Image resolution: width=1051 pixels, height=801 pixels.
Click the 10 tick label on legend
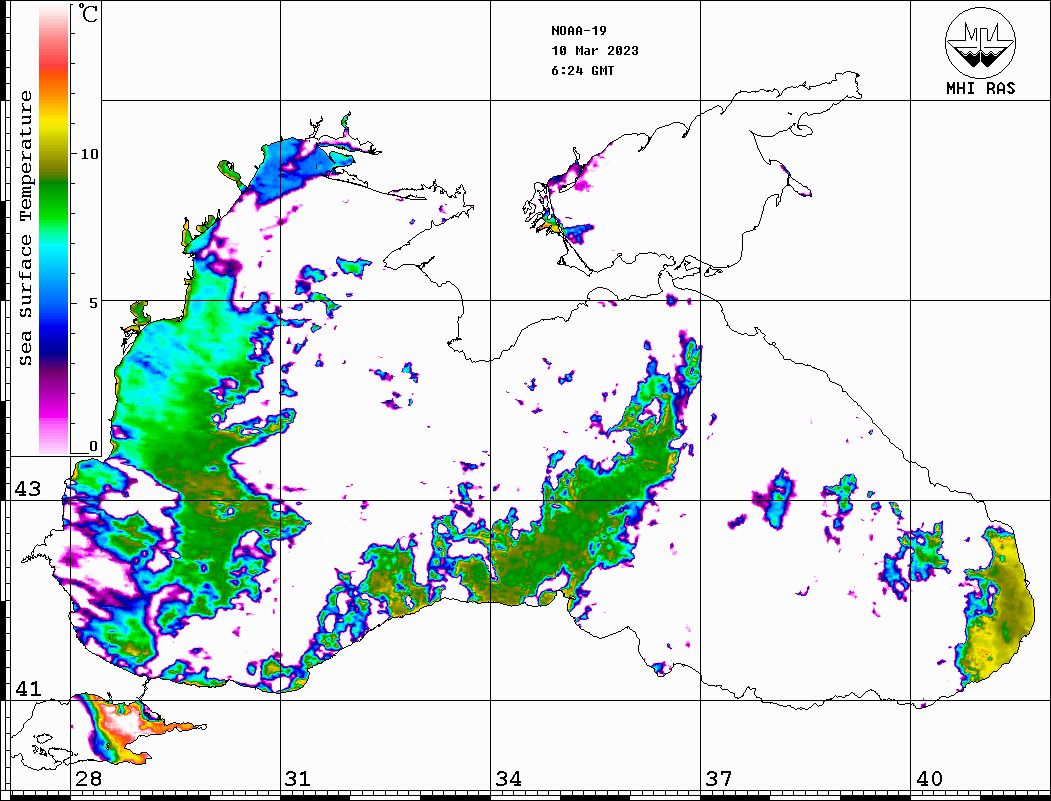pyautogui.click(x=89, y=154)
